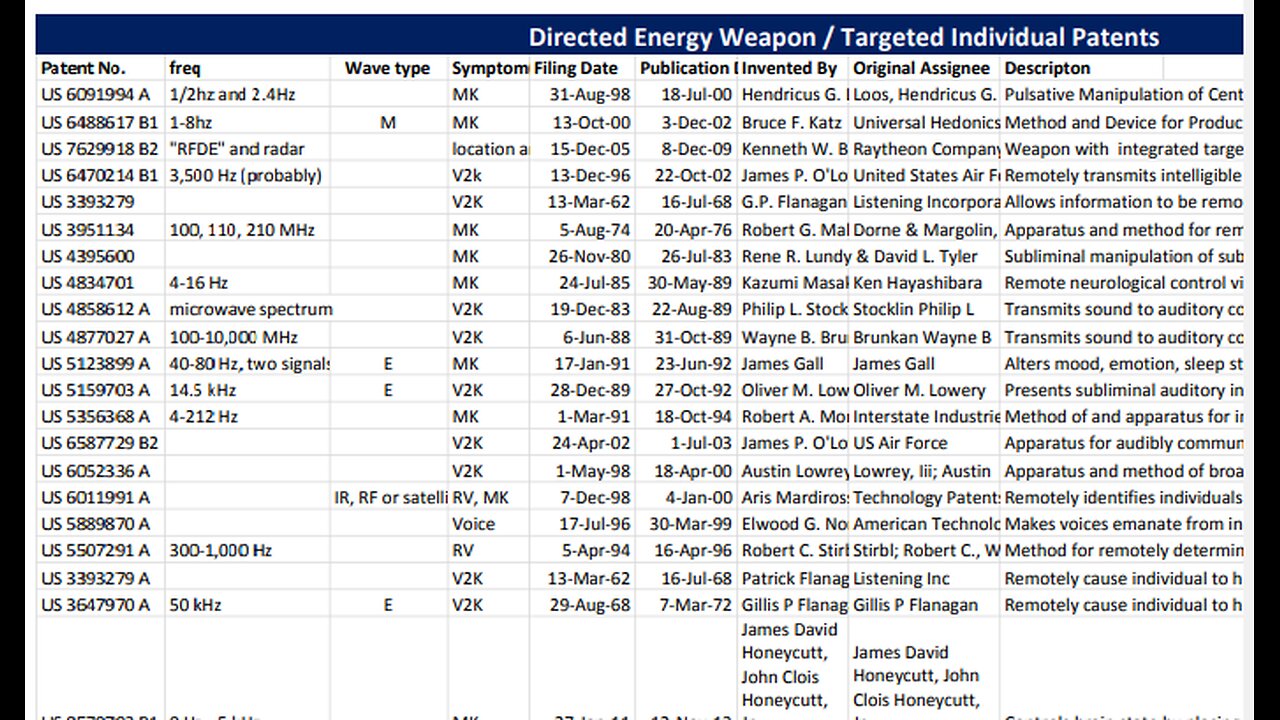The height and width of the screenshot is (720, 1280).
Task: Select assignee "Lowrey, Iii; Austin"
Action: click(x=922, y=471)
